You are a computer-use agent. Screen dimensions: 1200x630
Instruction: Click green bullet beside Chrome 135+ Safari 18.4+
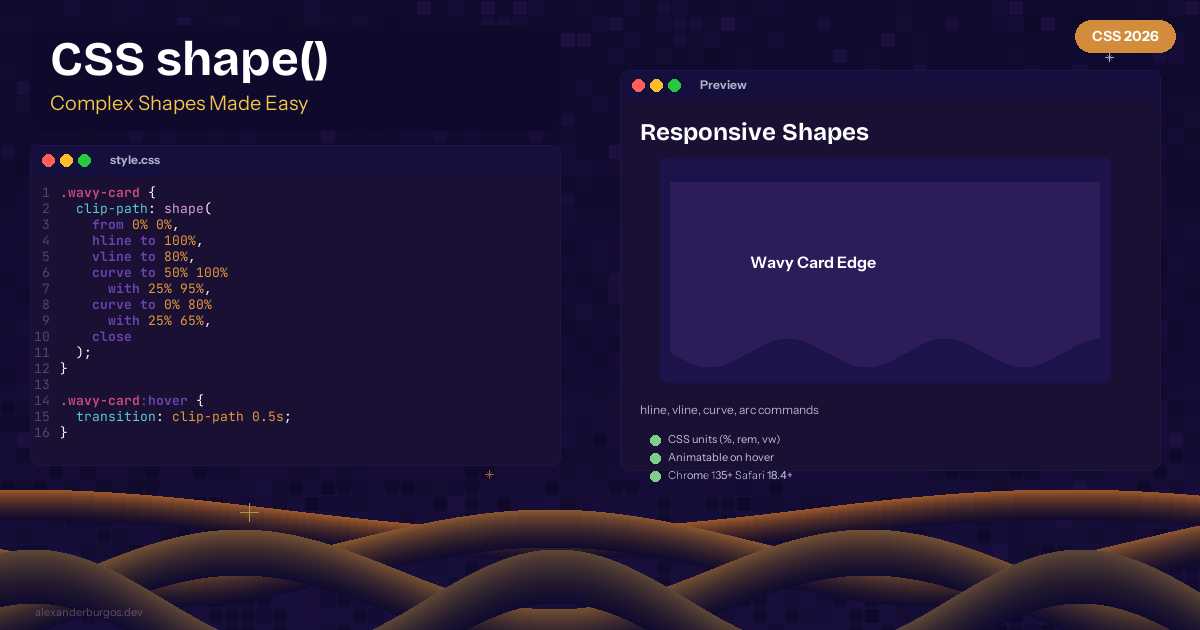click(x=655, y=476)
